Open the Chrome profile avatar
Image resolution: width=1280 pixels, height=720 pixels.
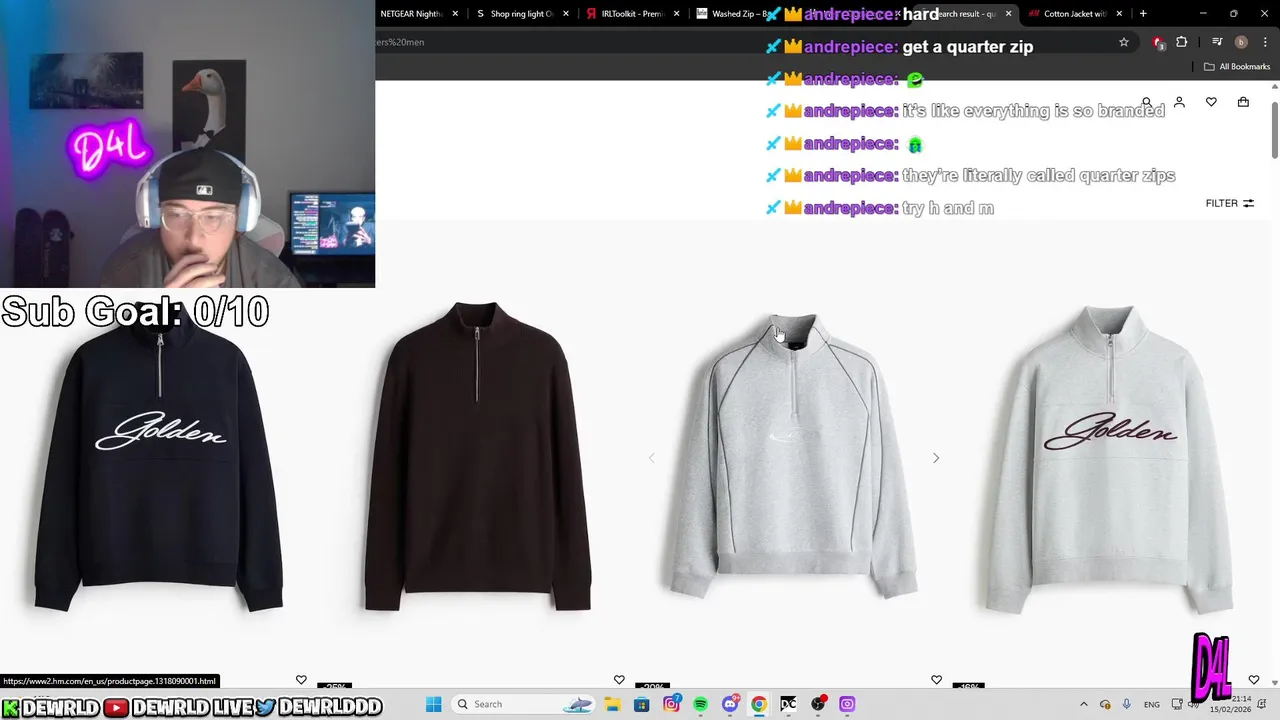click(x=1241, y=42)
